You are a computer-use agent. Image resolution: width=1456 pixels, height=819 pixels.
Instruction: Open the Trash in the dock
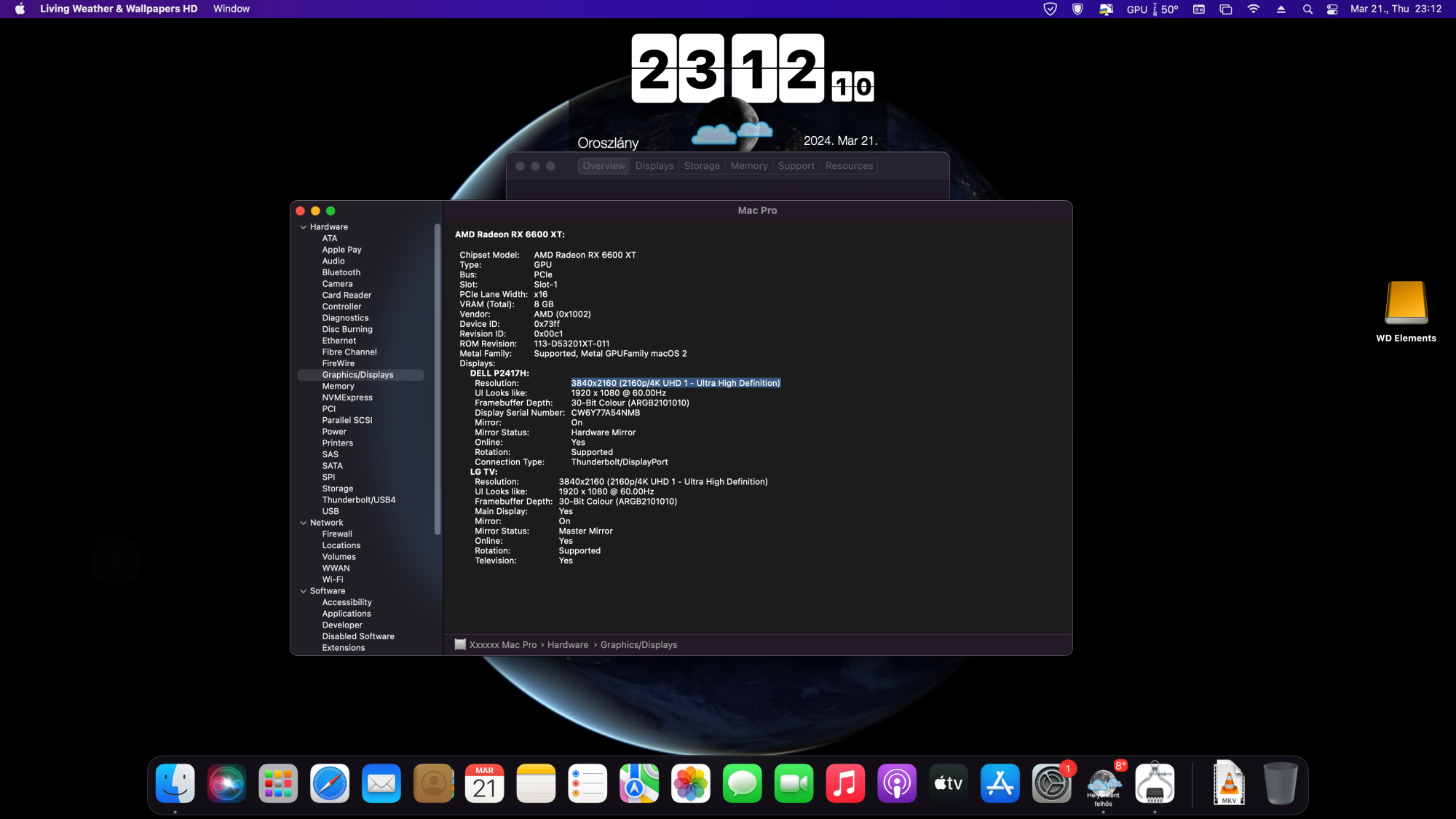click(1280, 783)
